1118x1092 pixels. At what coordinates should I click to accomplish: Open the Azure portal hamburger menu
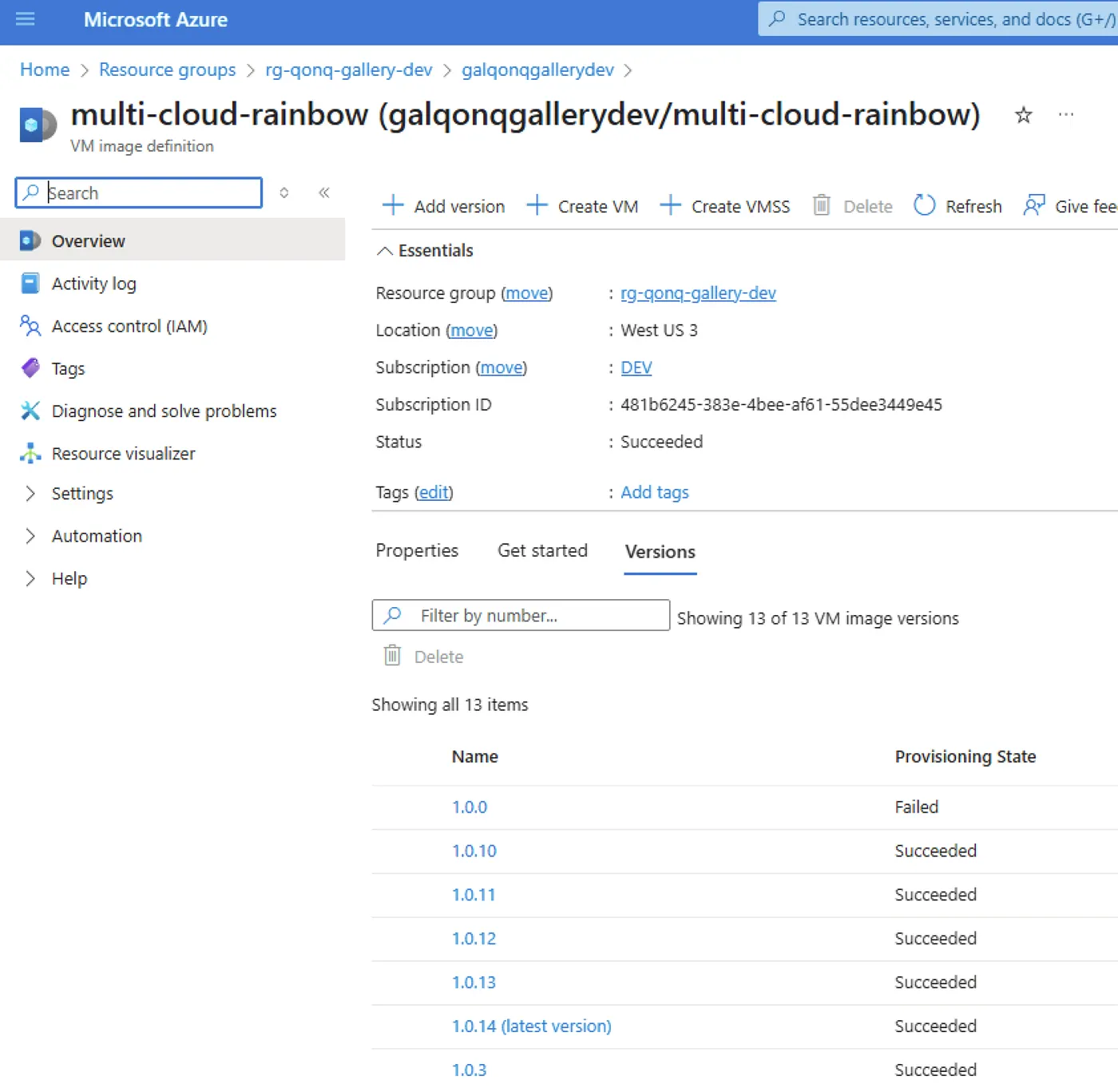[x=26, y=18]
